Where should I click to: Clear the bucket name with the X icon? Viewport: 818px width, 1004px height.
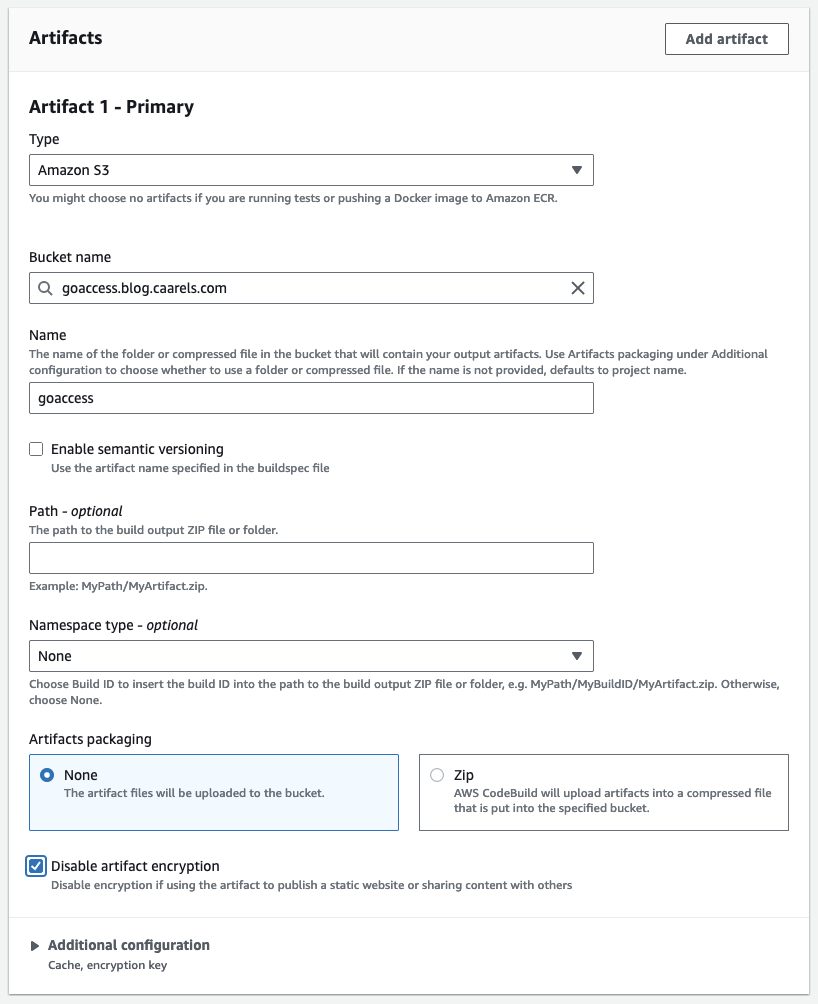click(x=577, y=288)
